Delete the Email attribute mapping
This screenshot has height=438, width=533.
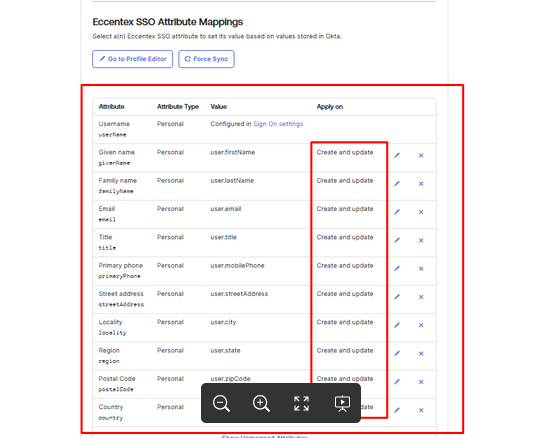[421, 212]
